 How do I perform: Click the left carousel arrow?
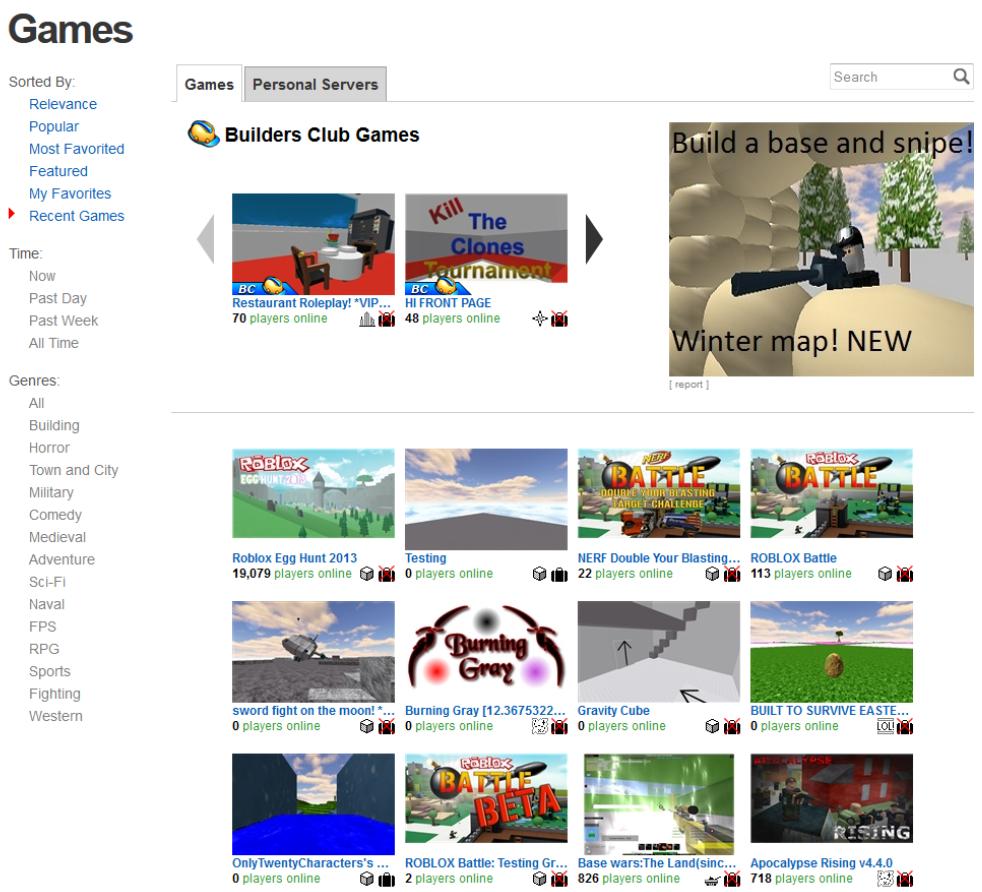click(205, 239)
